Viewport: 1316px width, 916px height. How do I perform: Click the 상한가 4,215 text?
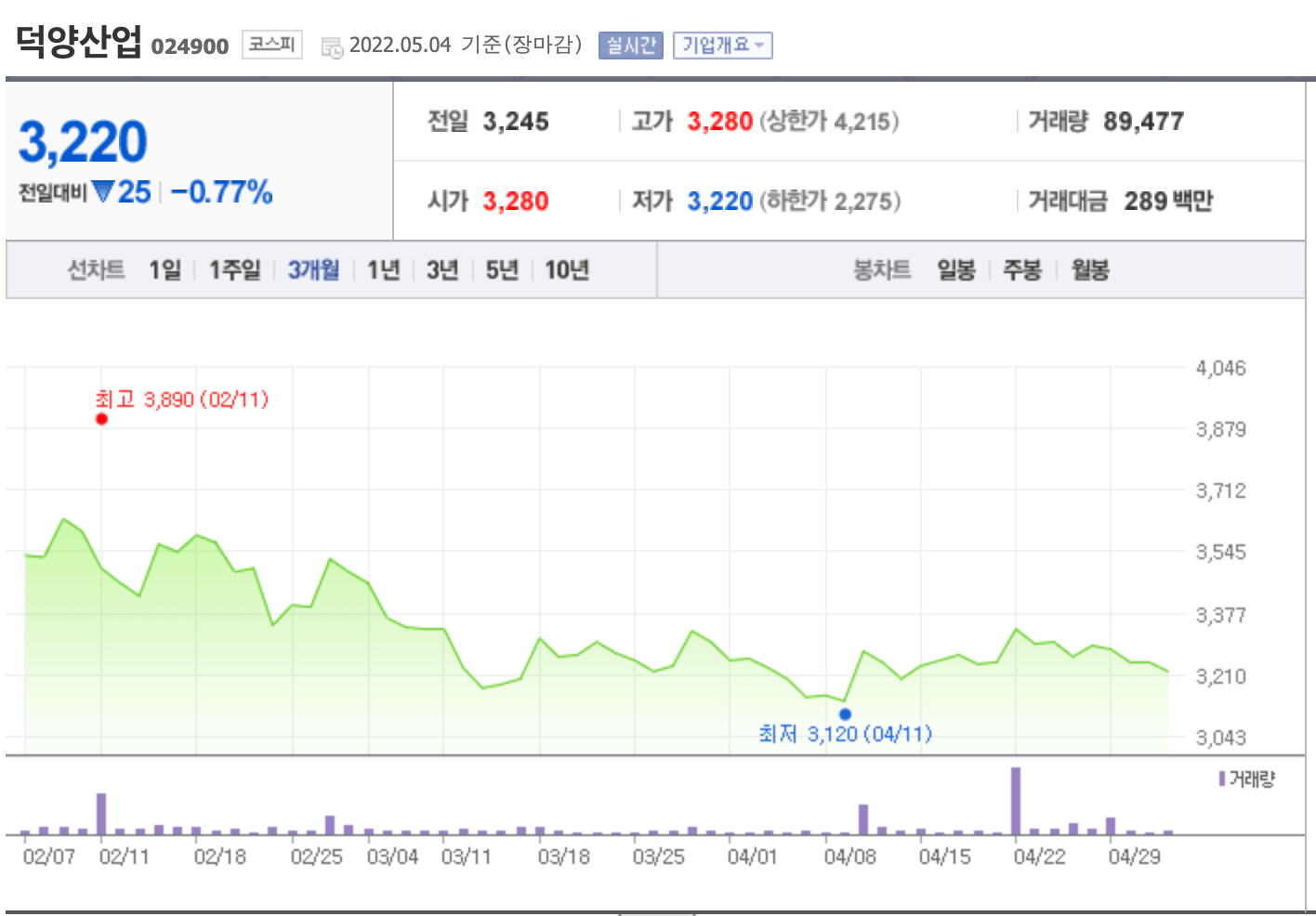click(829, 122)
